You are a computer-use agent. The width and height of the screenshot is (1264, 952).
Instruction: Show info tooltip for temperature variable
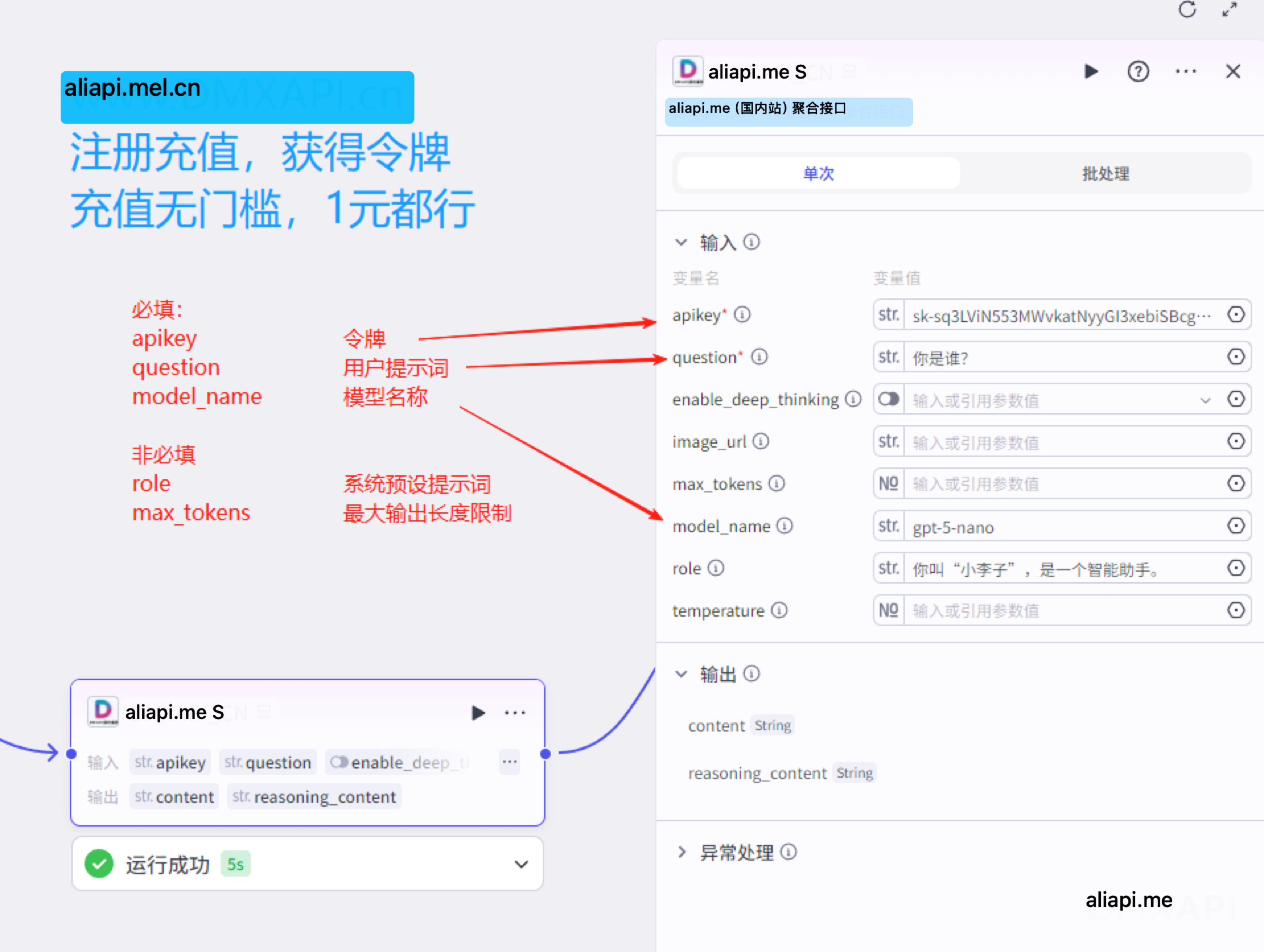click(x=779, y=610)
